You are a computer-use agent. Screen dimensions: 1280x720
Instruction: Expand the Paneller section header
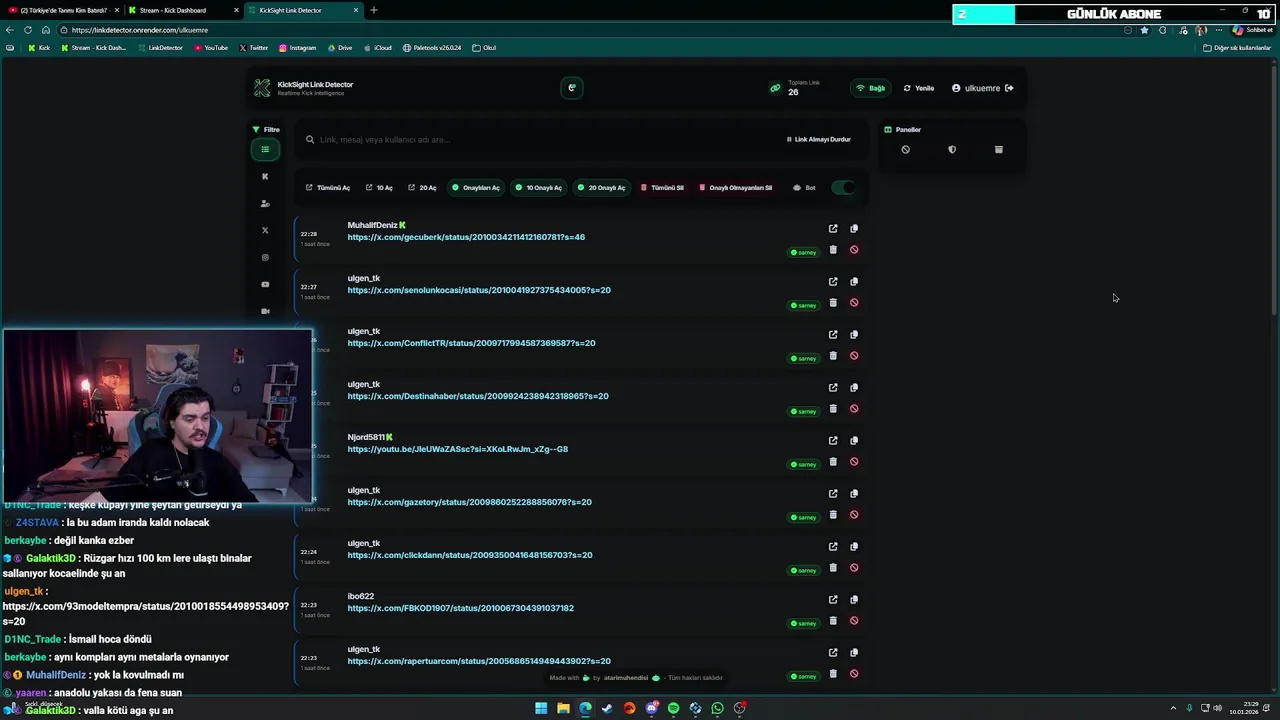coord(903,130)
